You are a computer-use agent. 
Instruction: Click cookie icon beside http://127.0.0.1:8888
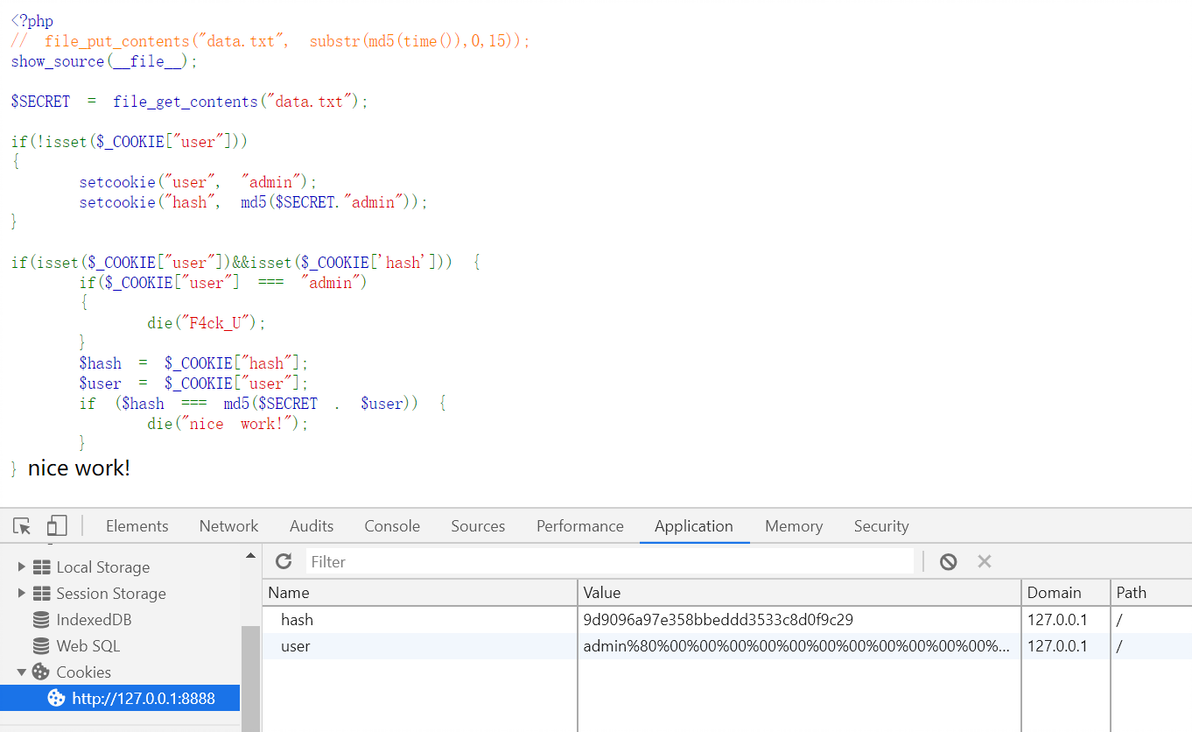coord(56,698)
